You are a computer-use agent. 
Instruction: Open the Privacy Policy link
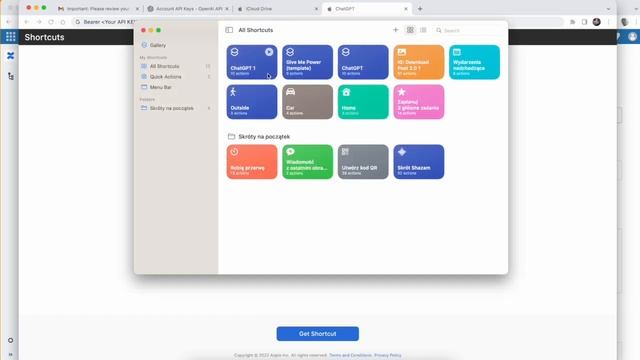pyautogui.click(x=388, y=355)
